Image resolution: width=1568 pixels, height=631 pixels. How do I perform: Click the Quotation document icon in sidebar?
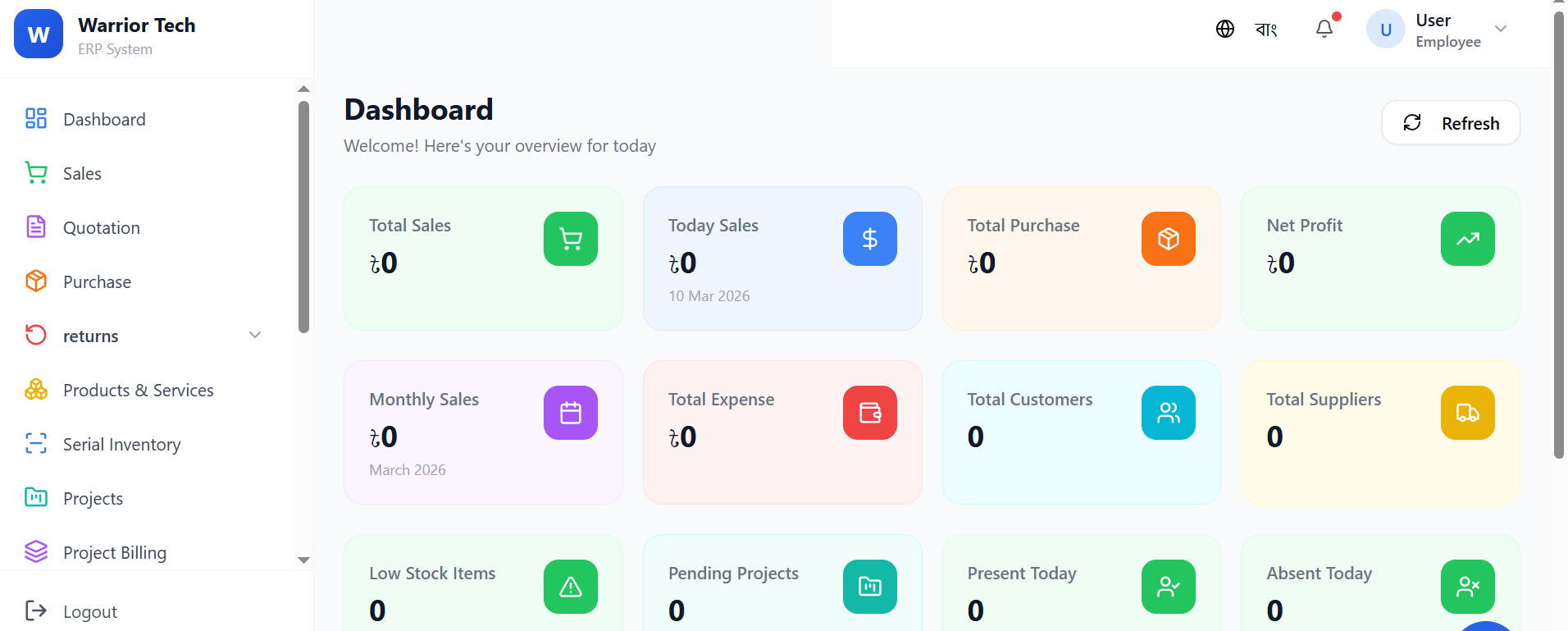tap(36, 226)
